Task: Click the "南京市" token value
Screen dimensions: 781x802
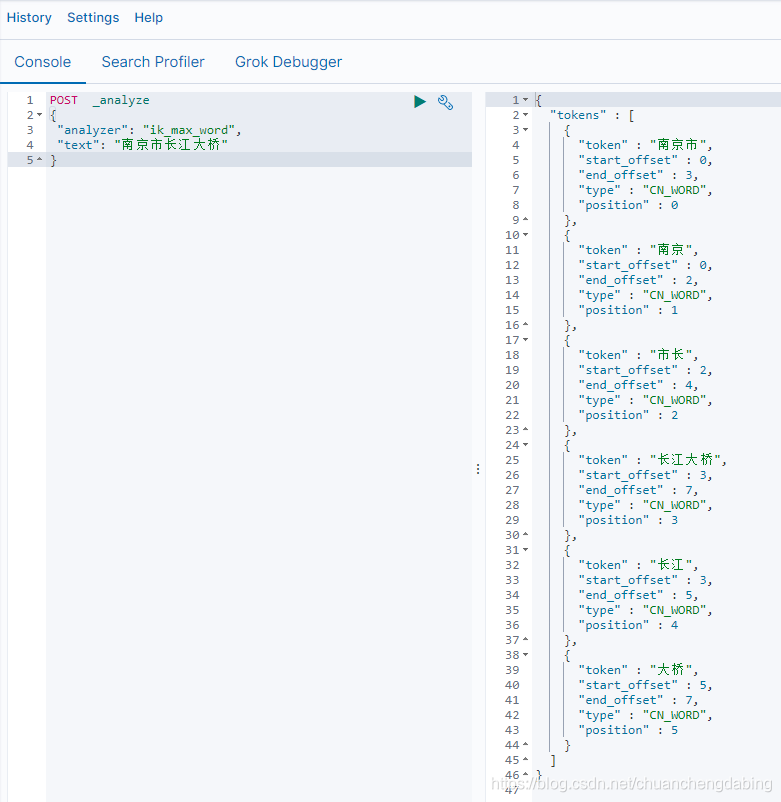Action: pyautogui.click(x=678, y=145)
